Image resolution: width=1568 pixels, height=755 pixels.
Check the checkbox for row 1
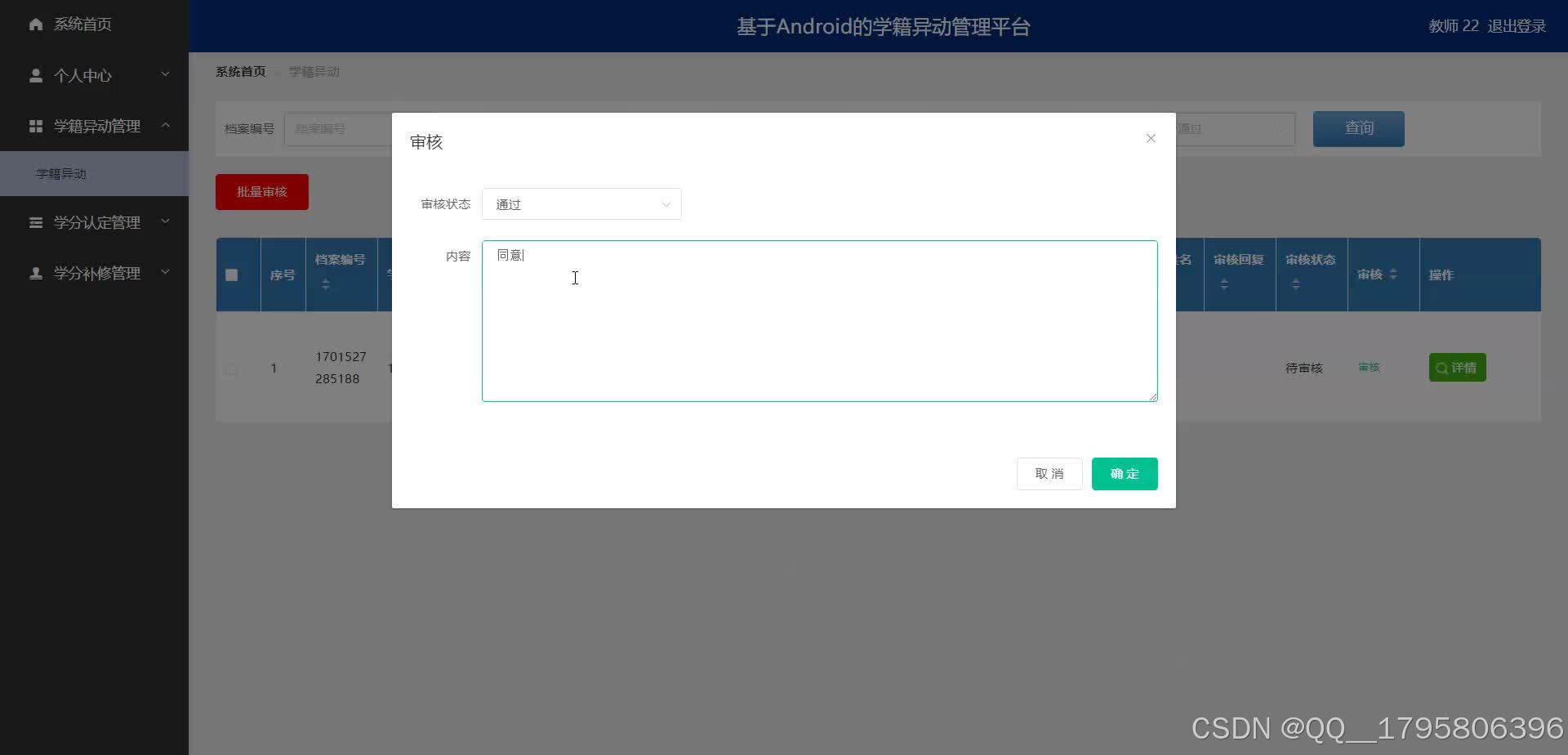click(x=232, y=369)
